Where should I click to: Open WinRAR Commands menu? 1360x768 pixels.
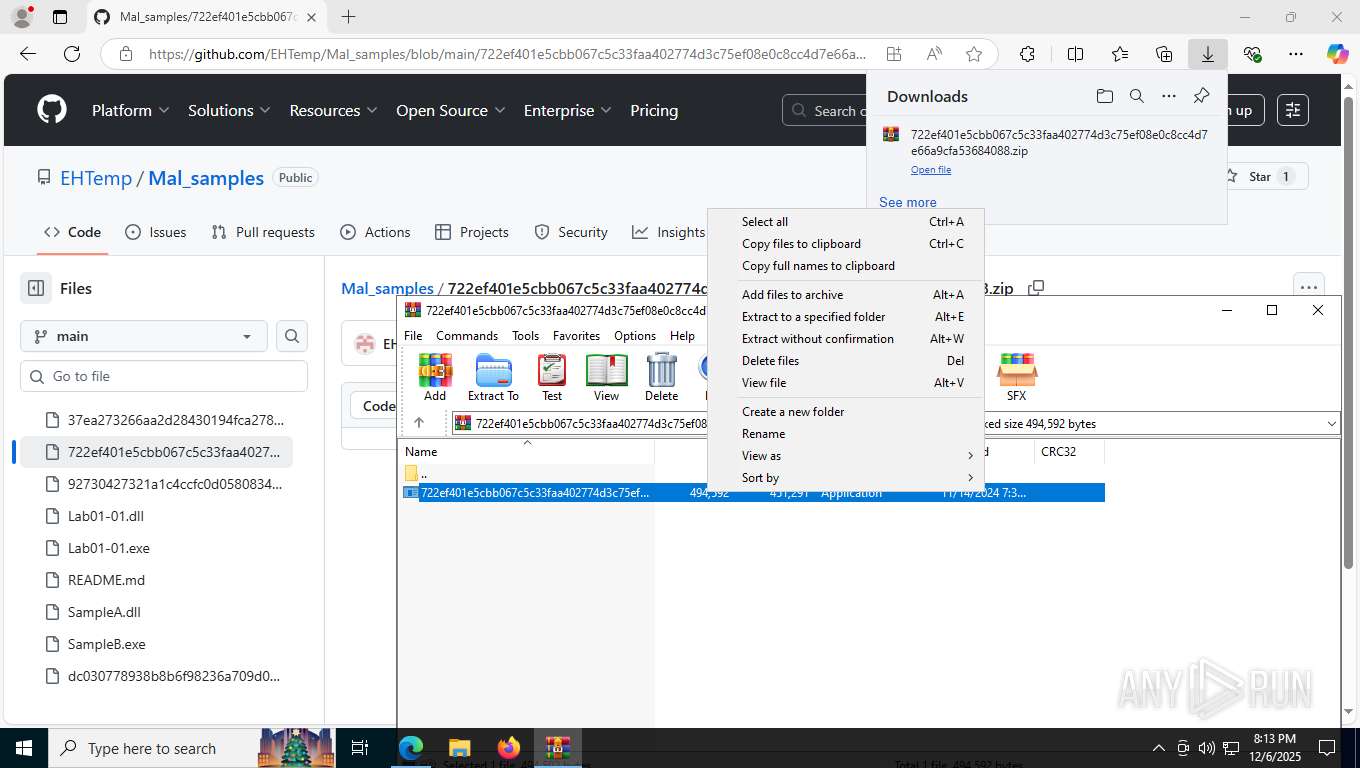(466, 336)
